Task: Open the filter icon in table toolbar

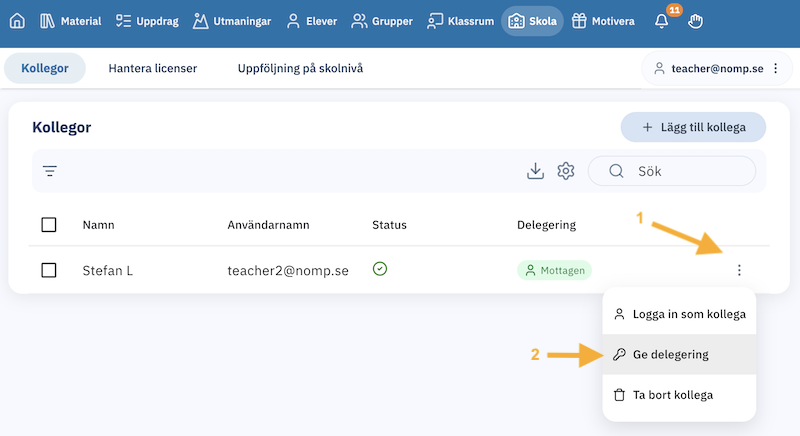Action: [x=49, y=171]
